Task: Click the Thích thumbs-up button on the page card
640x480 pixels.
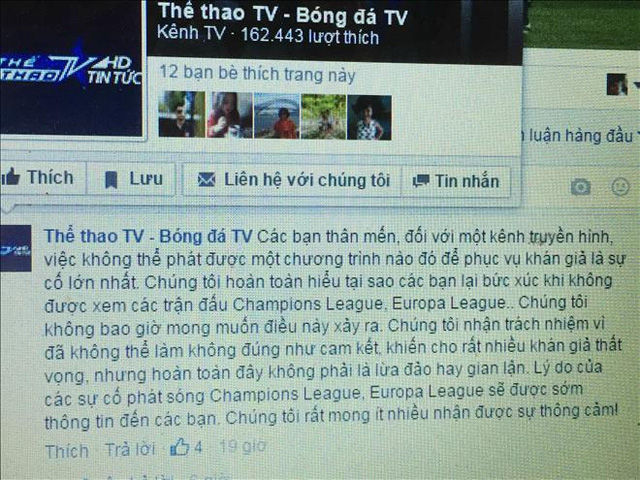Action: [41, 178]
